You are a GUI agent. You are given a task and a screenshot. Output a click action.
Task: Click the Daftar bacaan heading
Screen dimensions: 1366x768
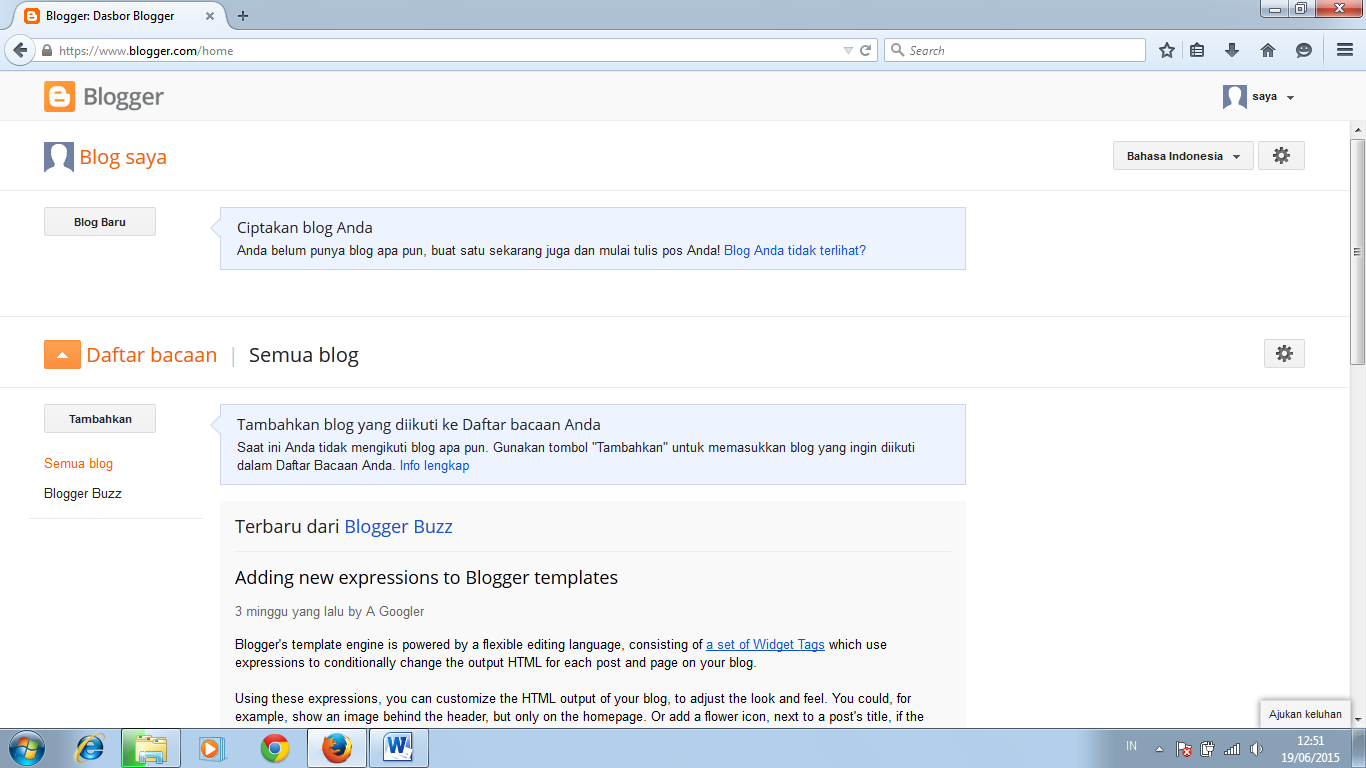click(152, 355)
